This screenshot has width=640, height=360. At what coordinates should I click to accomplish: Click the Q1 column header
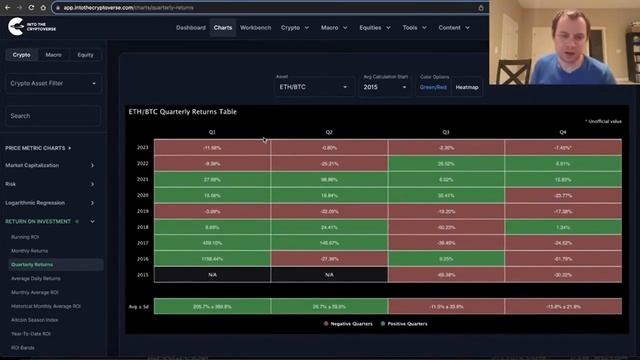[212, 132]
